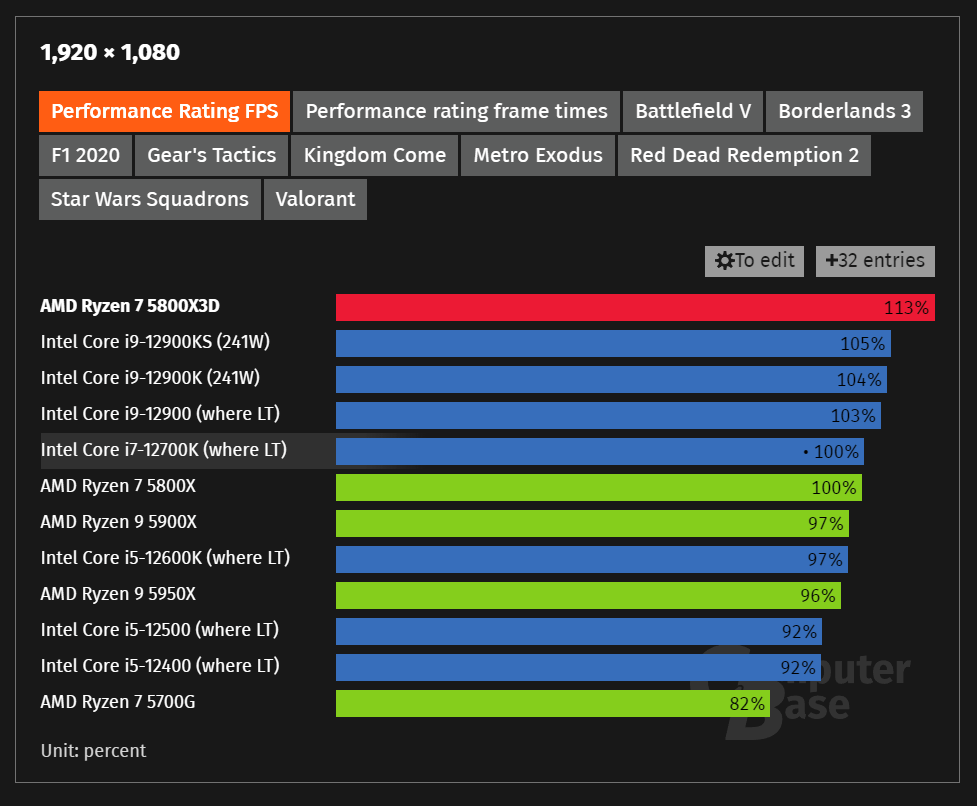Click the blue 104% bar
The width and height of the screenshot is (977, 806).
(611, 380)
